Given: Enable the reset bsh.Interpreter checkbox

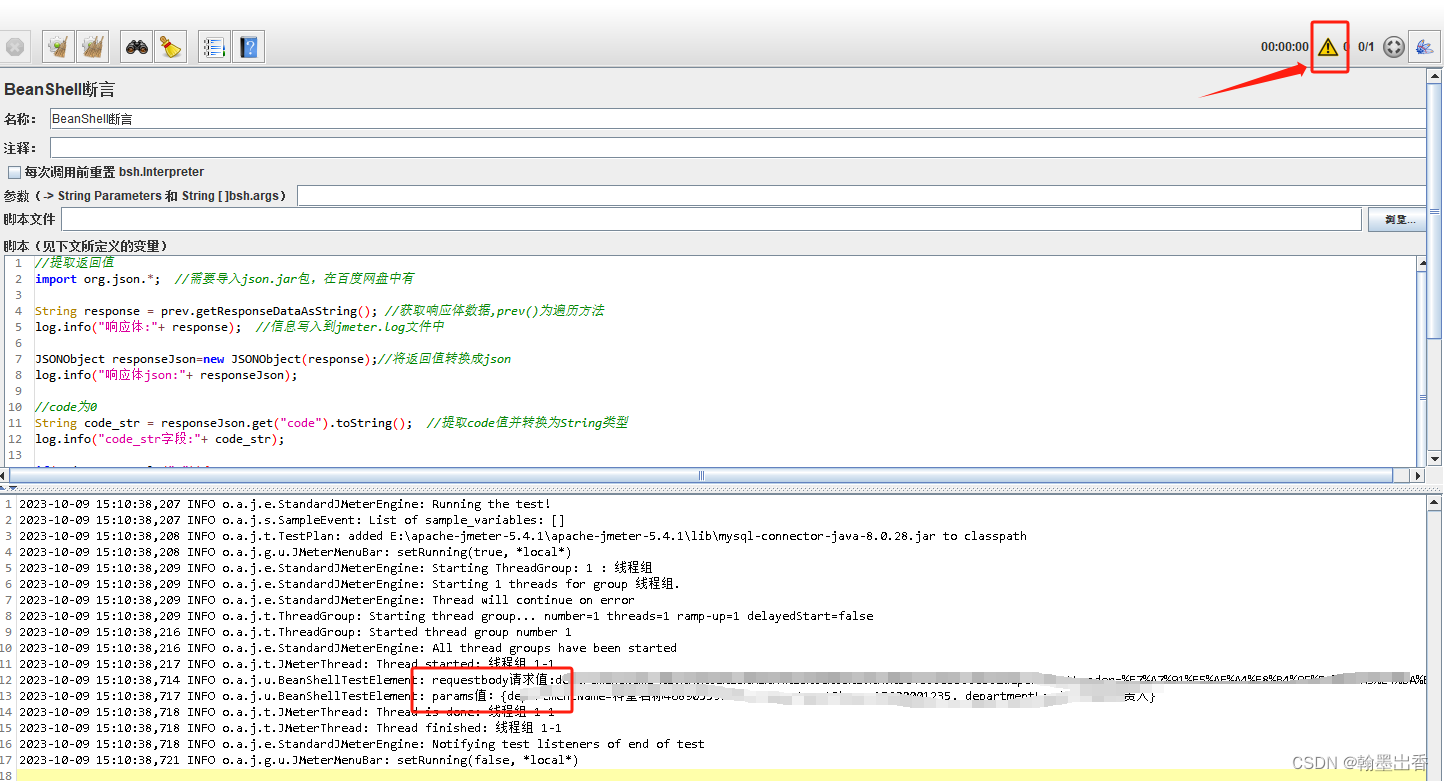Looking at the screenshot, I should point(15,171).
